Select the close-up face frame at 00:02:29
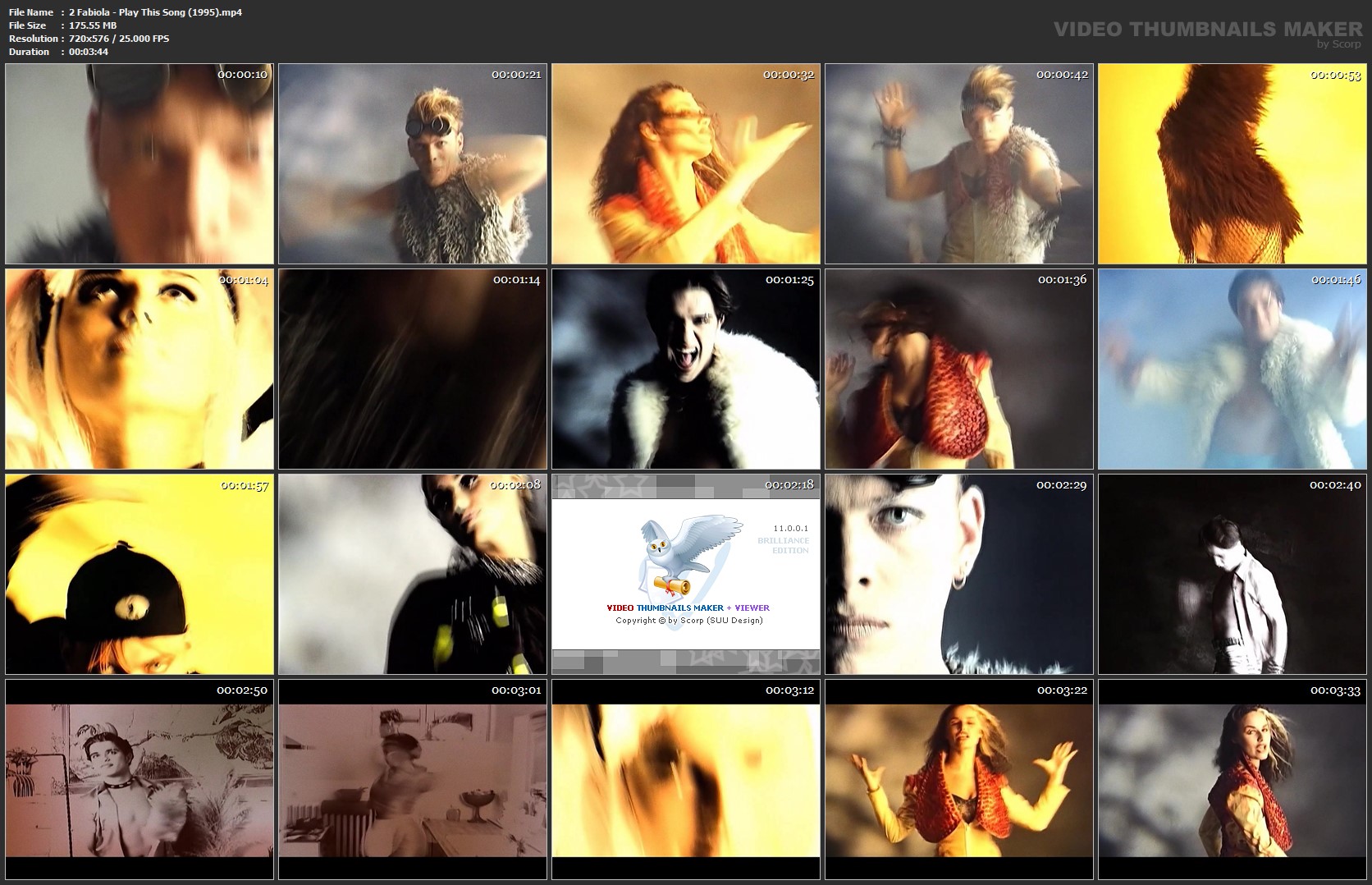This screenshot has width=1372, height=885. point(959,575)
